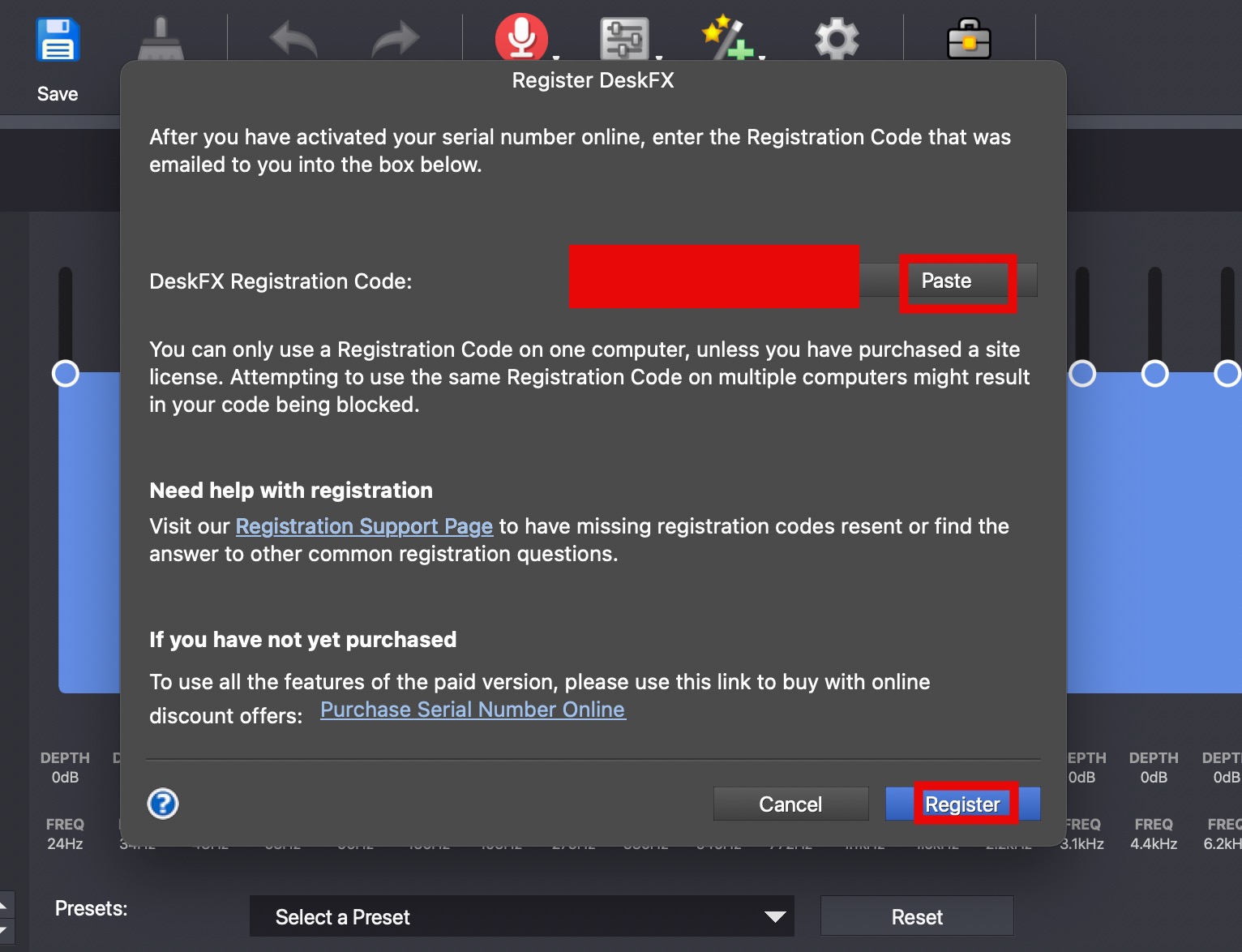The image size is (1242, 952).
Task: Open the Select a Preset dropdown
Action: [x=521, y=916]
